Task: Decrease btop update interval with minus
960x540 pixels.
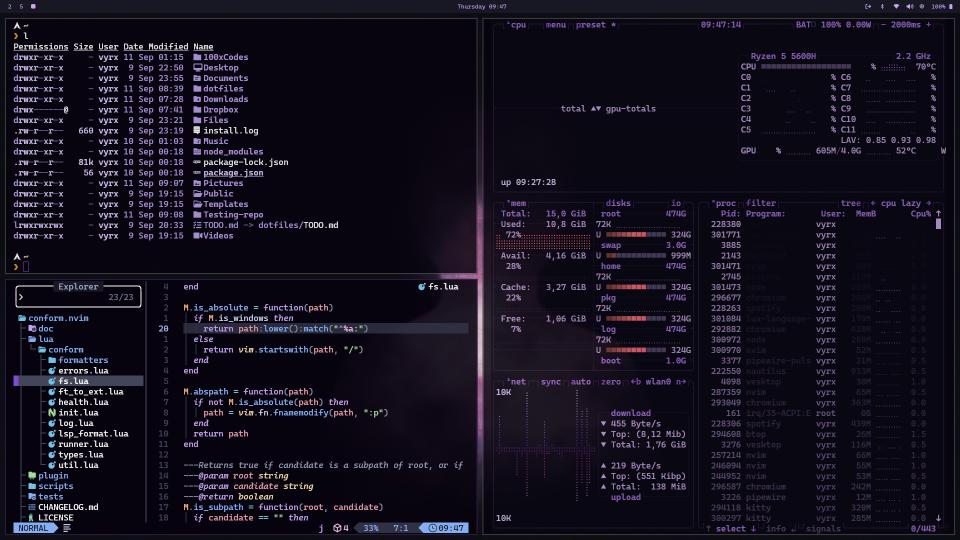Action: [x=883, y=25]
